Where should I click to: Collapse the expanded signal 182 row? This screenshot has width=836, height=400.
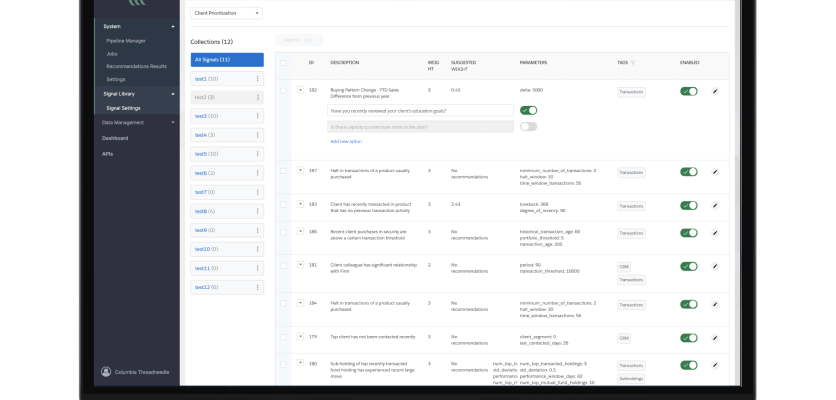pos(300,90)
